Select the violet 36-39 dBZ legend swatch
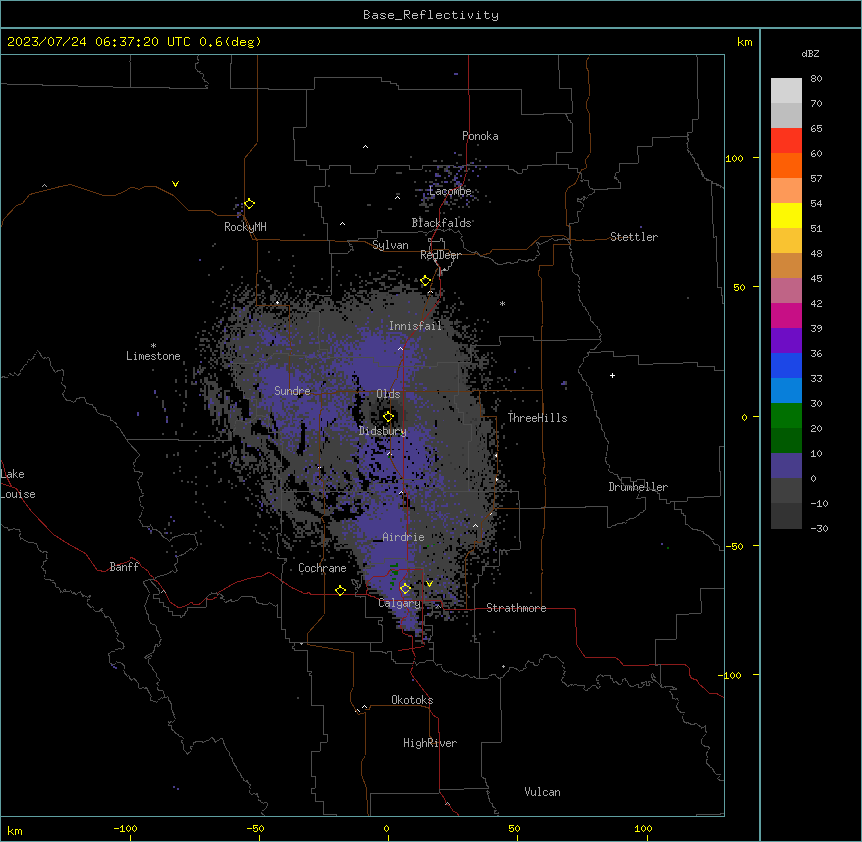 click(786, 341)
